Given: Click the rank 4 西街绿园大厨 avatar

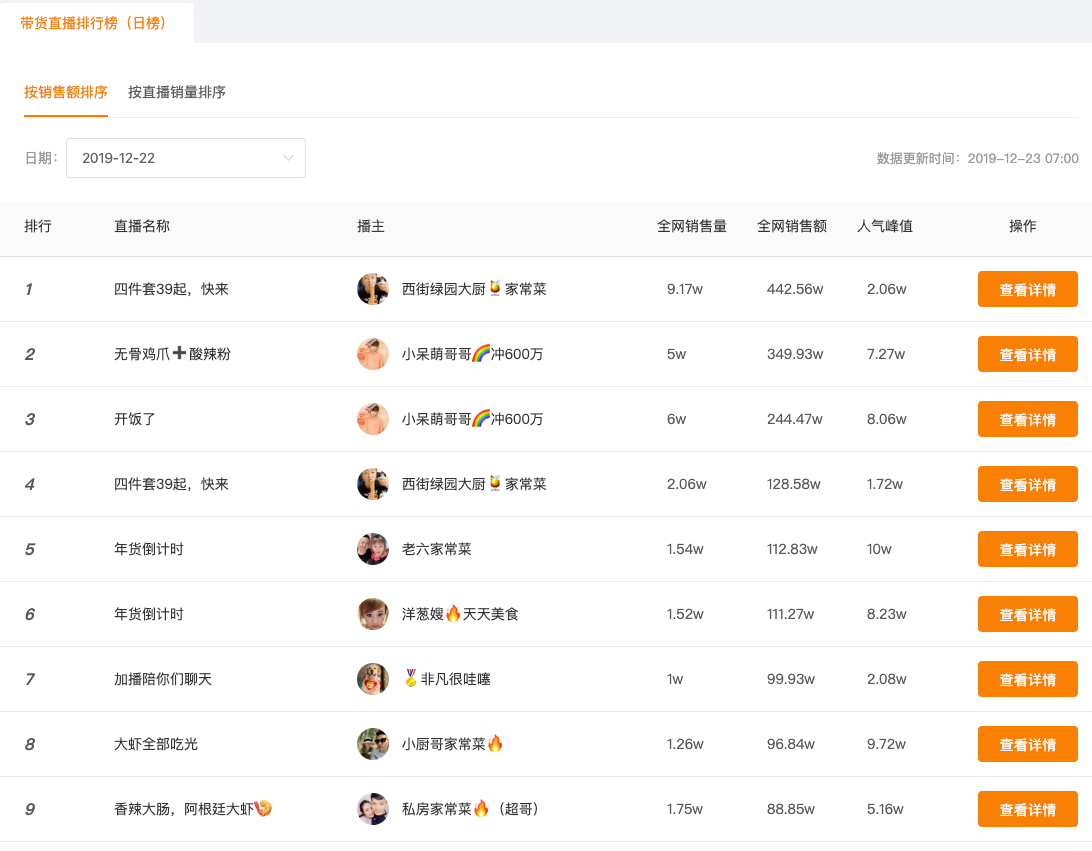Looking at the screenshot, I should pyautogui.click(x=371, y=484).
